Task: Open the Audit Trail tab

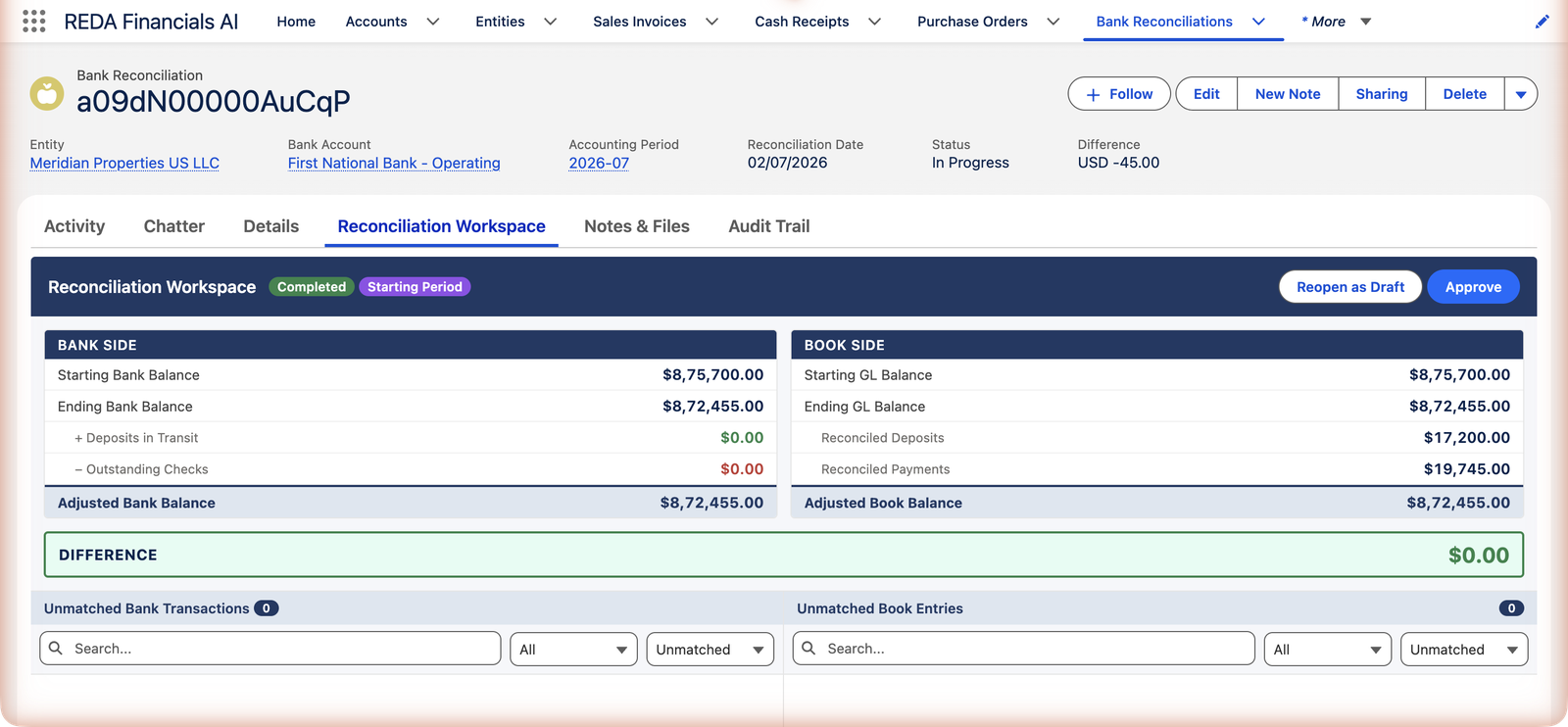Action: (x=769, y=226)
